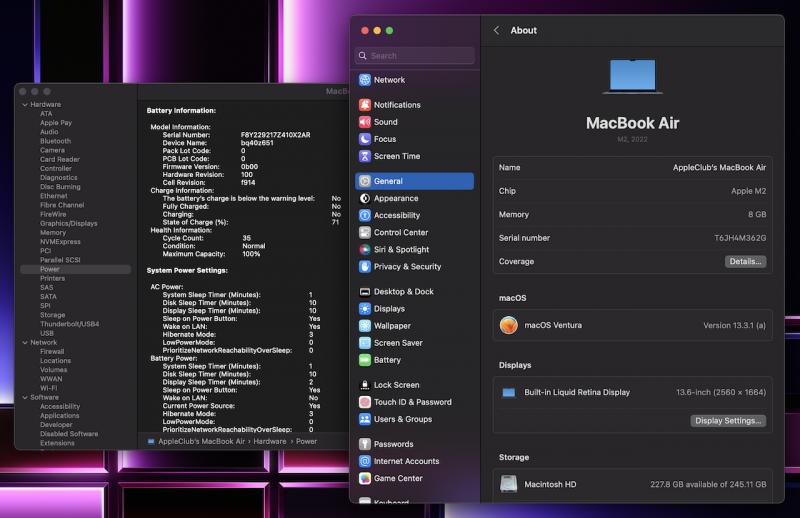Open Internet Accounts at-sign icon

click(x=365, y=461)
